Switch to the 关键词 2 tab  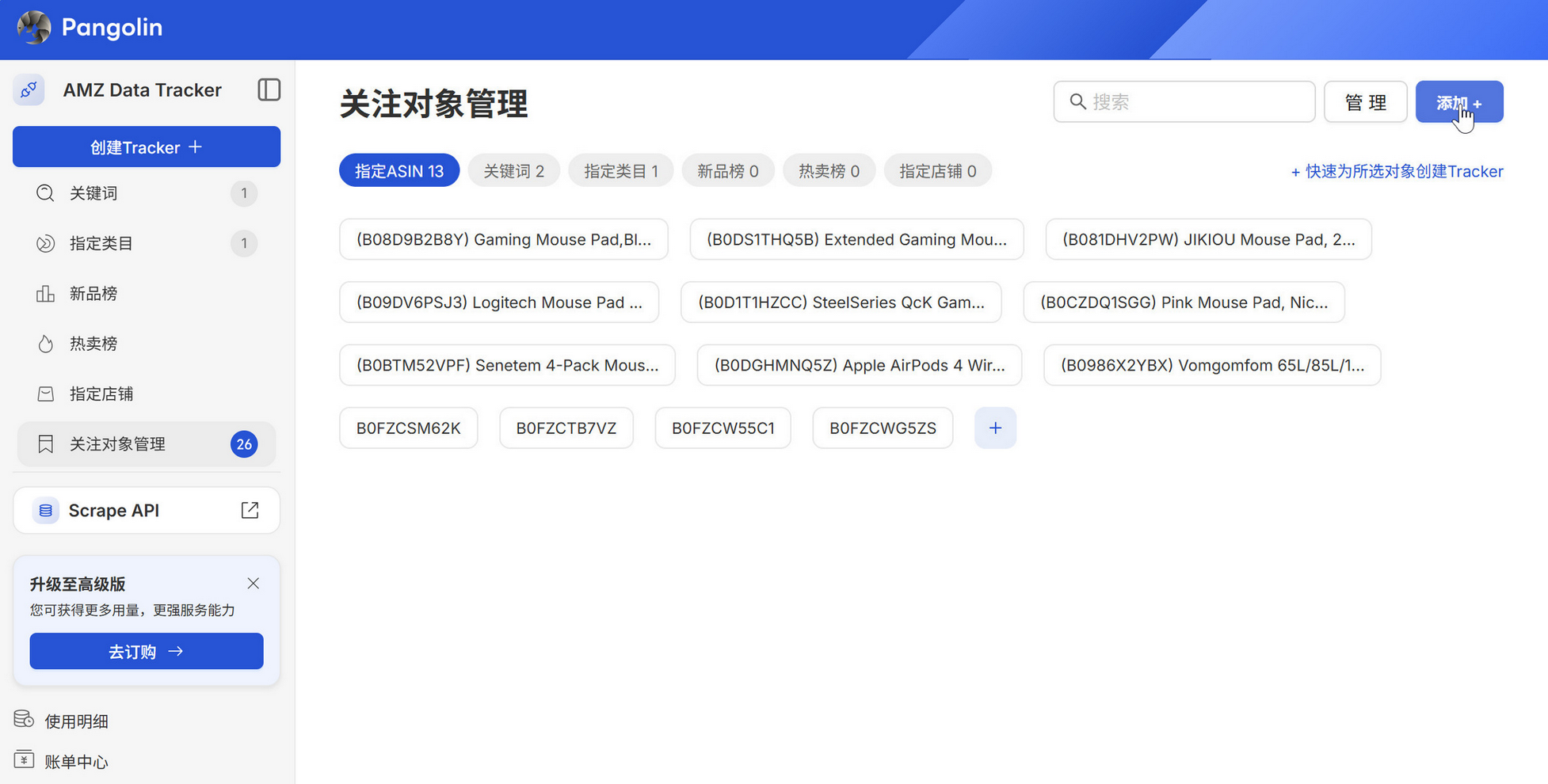pos(513,171)
